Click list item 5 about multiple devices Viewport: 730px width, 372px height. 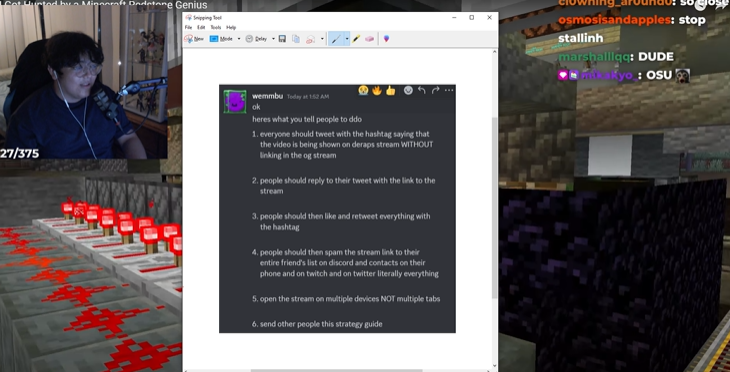pos(346,299)
